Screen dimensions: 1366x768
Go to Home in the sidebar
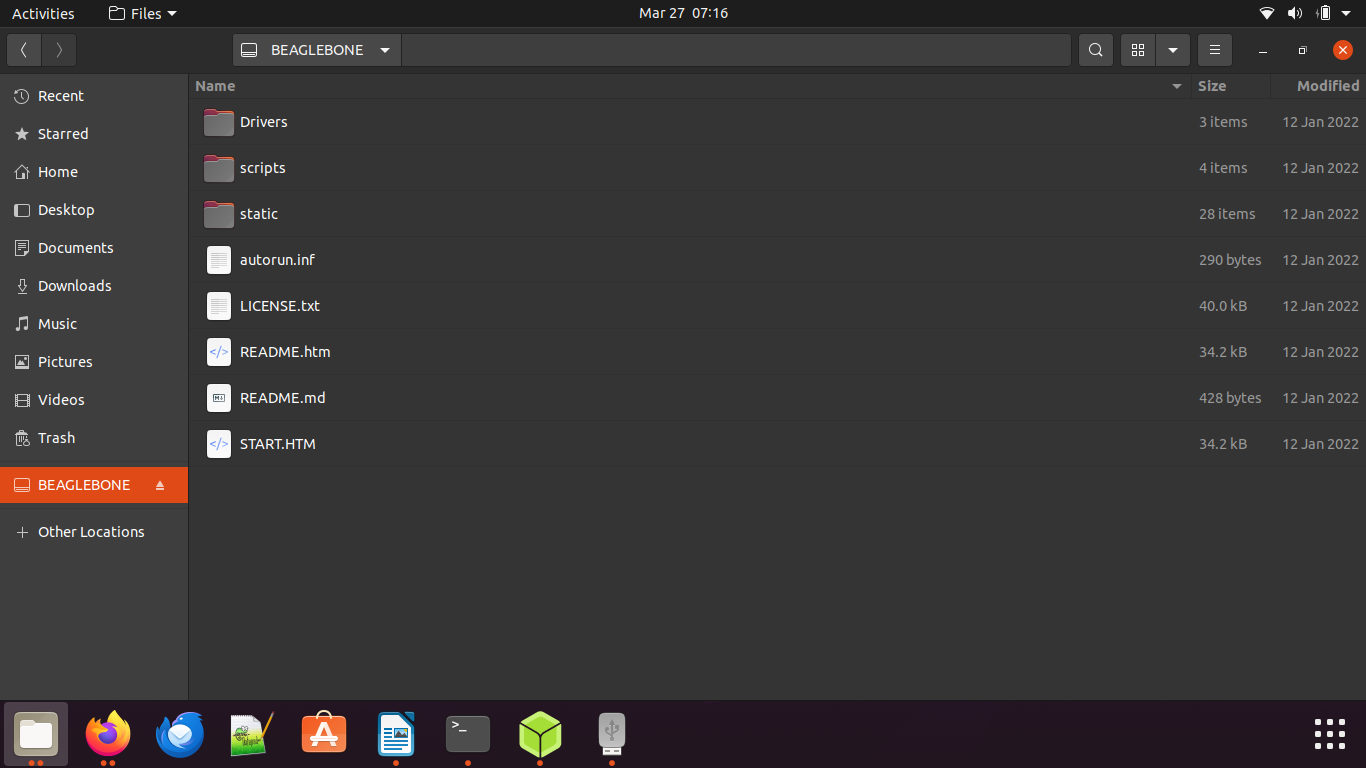click(x=94, y=172)
